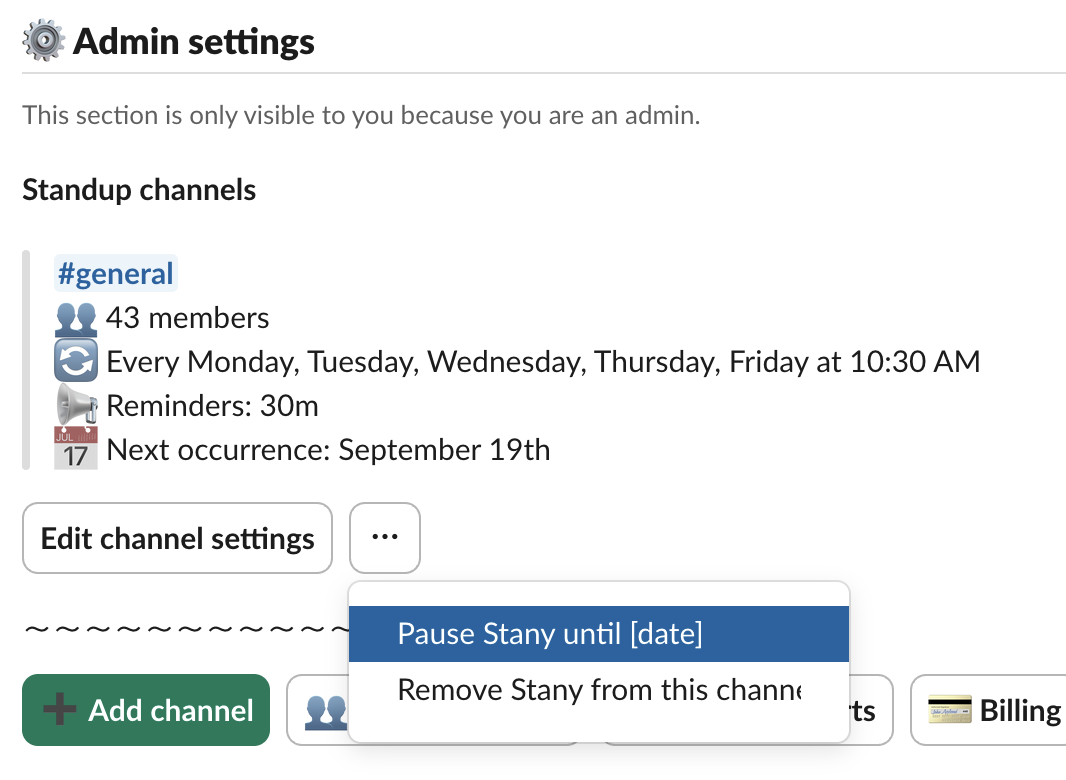Open the Billing button label

tap(1020, 711)
